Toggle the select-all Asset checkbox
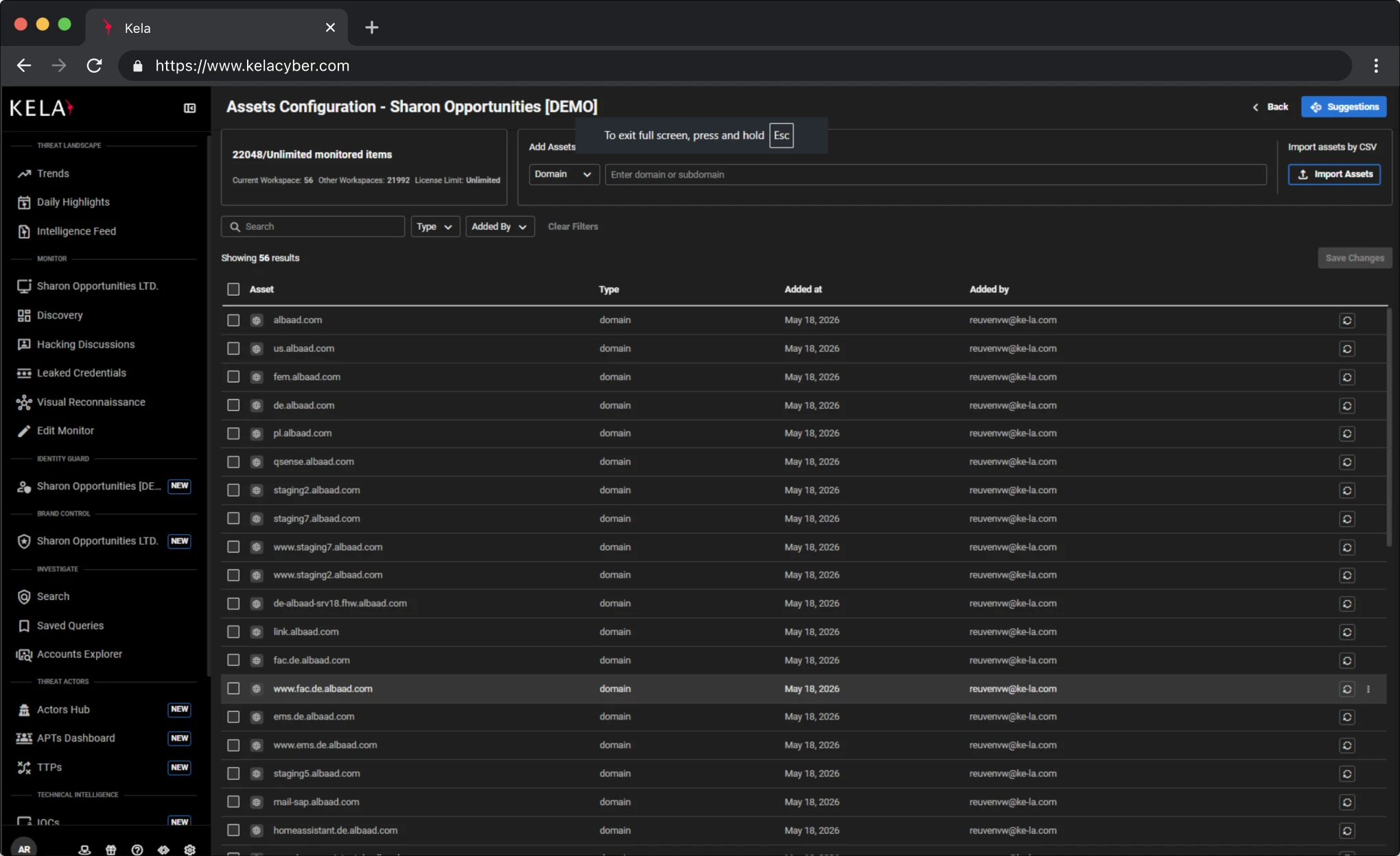The width and height of the screenshot is (1400, 856). (x=233, y=289)
